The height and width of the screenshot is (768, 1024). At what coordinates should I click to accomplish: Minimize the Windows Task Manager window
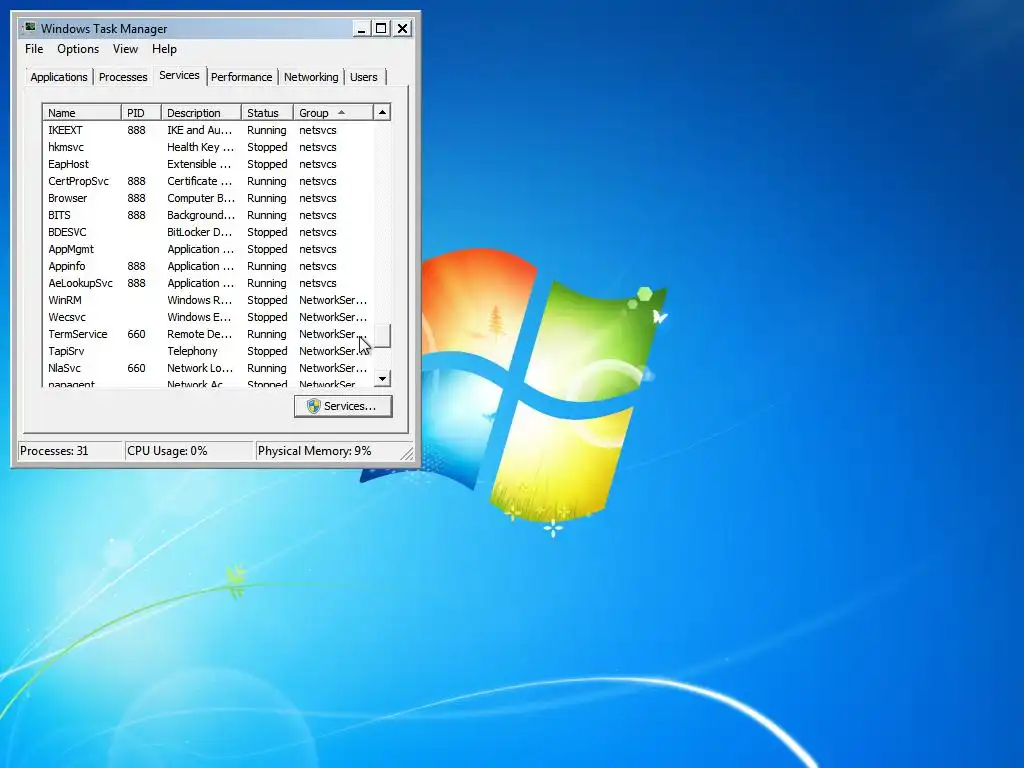[360, 29]
